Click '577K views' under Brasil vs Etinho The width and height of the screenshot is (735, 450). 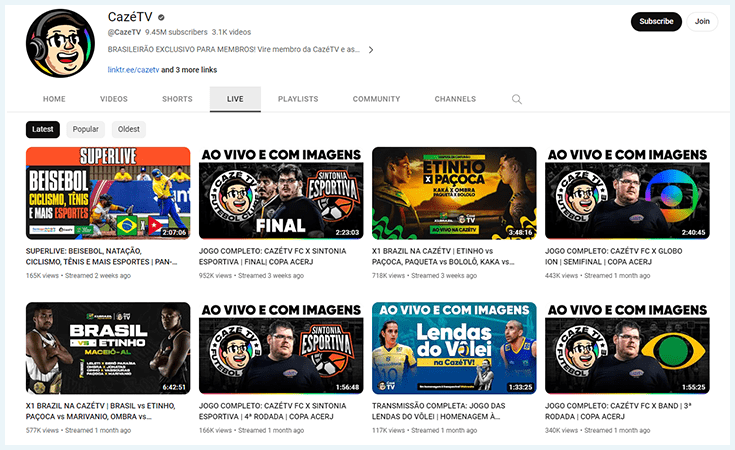pyautogui.click(x=42, y=430)
